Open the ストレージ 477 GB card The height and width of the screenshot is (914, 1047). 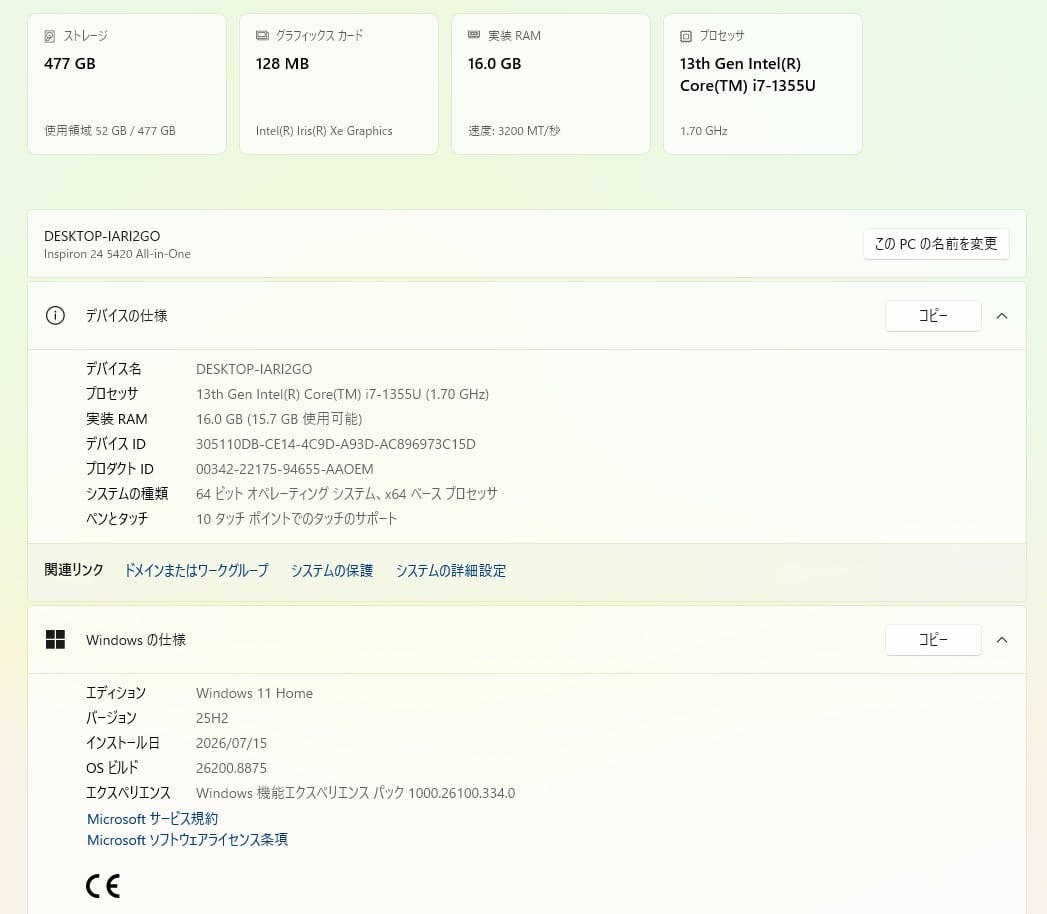(x=127, y=84)
